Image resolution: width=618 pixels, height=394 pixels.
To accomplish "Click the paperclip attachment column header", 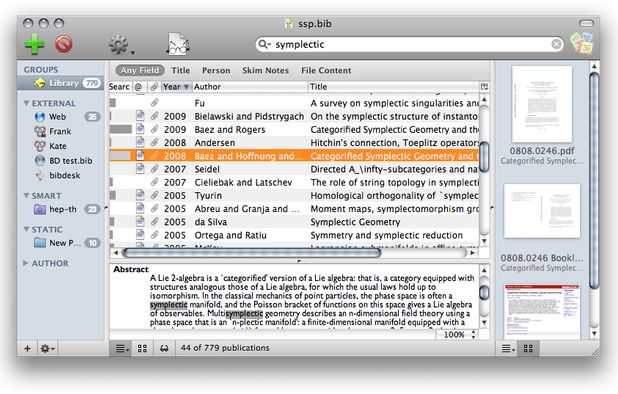I will point(154,87).
